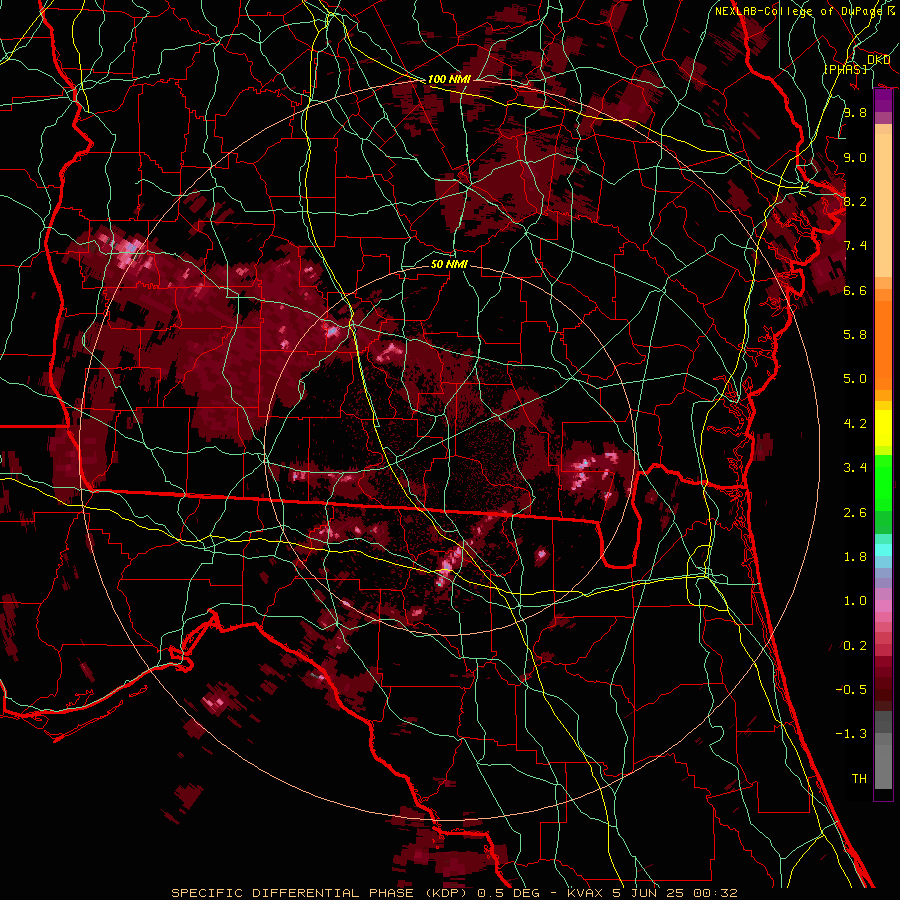900x900 pixels.
Task: Click the 7.4 value on the color scale
Action: point(855,246)
